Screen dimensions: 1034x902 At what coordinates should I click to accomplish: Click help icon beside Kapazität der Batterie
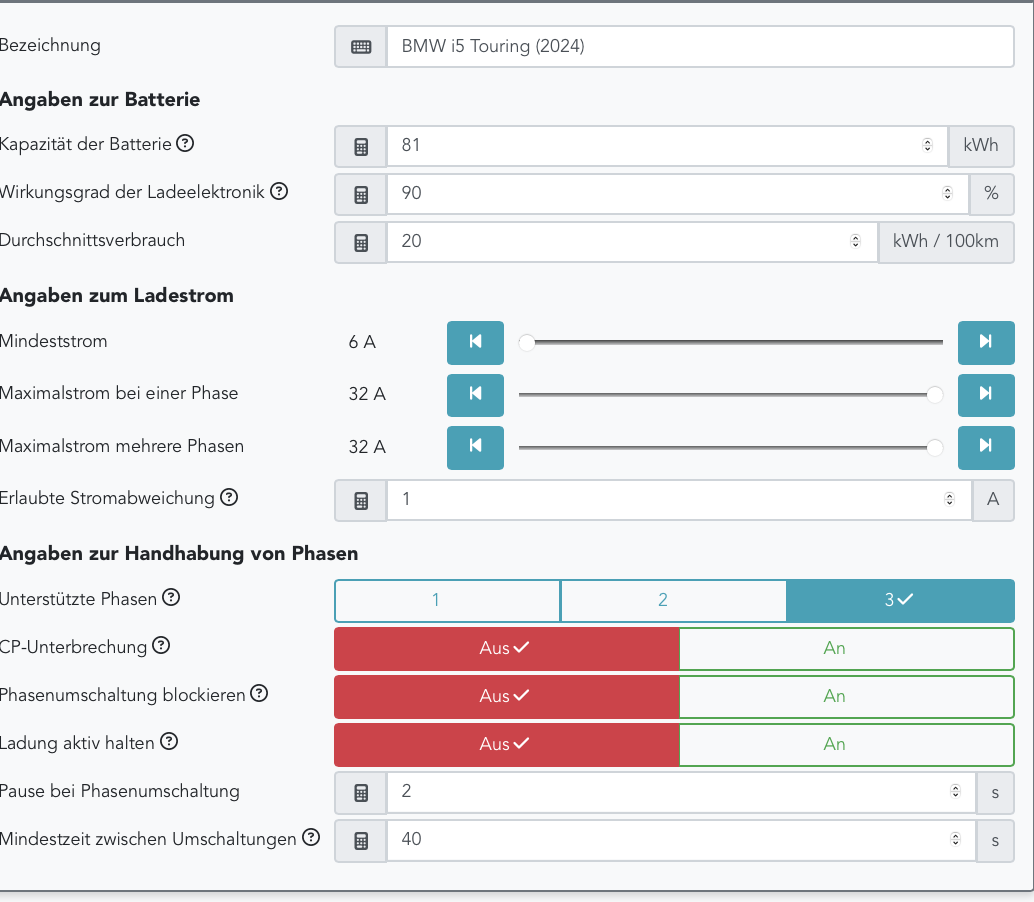click(x=185, y=143)
